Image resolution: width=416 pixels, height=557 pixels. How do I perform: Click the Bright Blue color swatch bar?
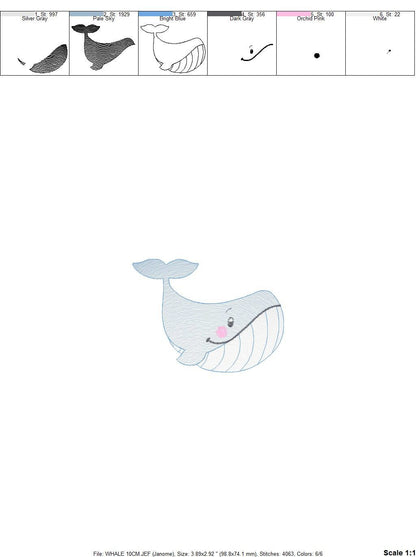(x=155, y=14)
